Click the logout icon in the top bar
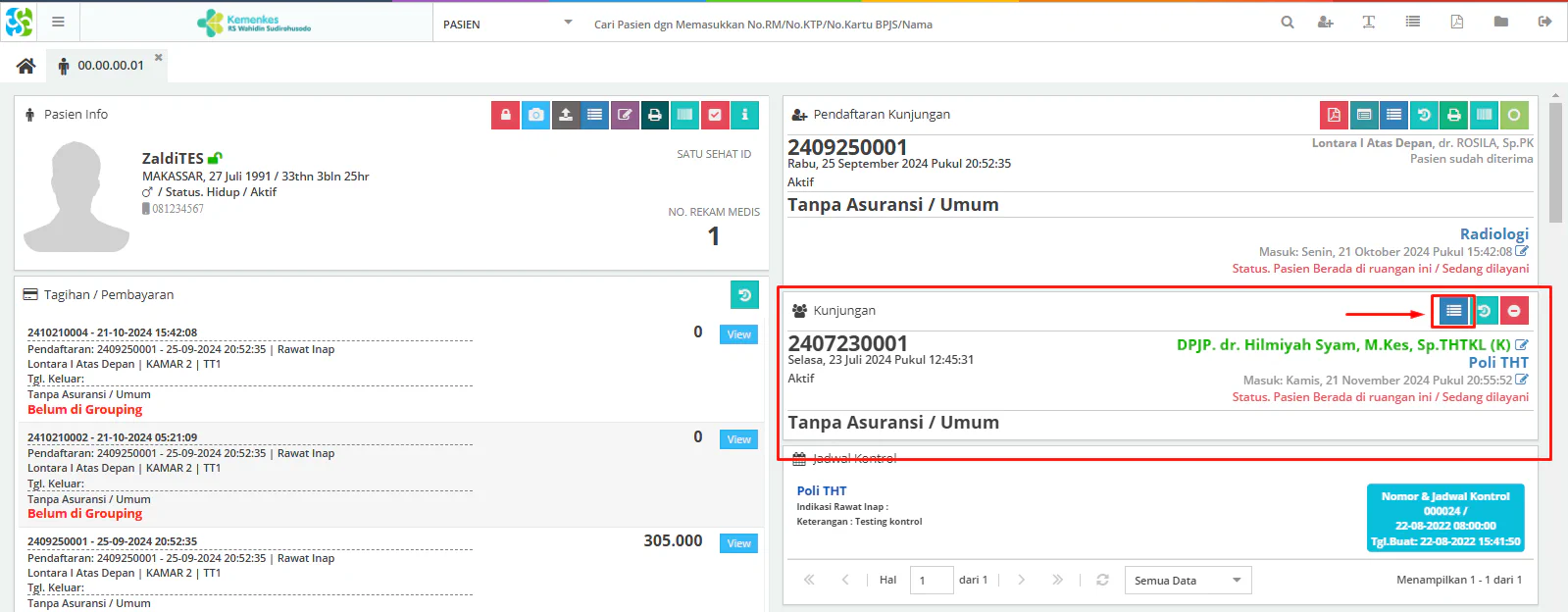Viewport: 1568px width, 612px height. click(x=1545, y=22)
